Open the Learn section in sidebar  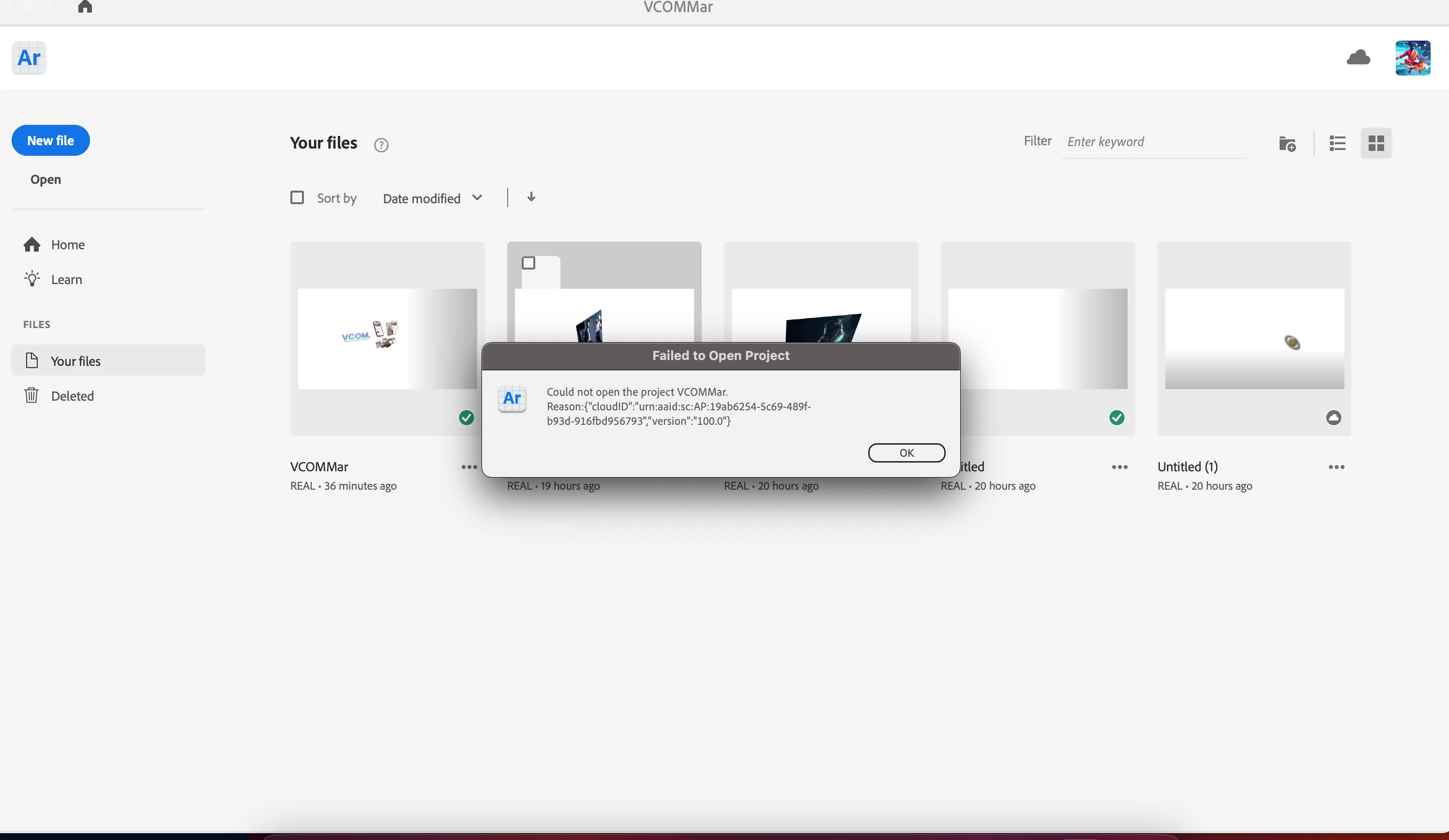66,279
